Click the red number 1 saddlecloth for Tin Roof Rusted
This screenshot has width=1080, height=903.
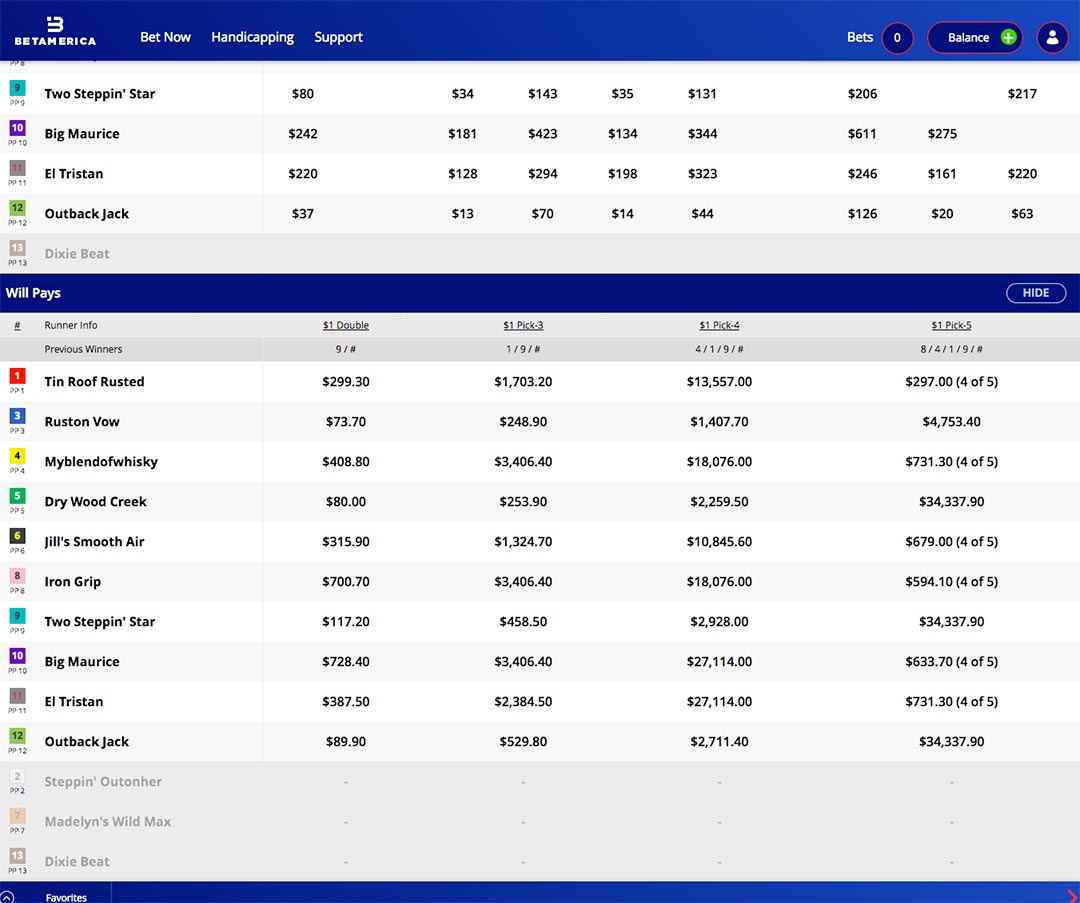coord(17,377)
